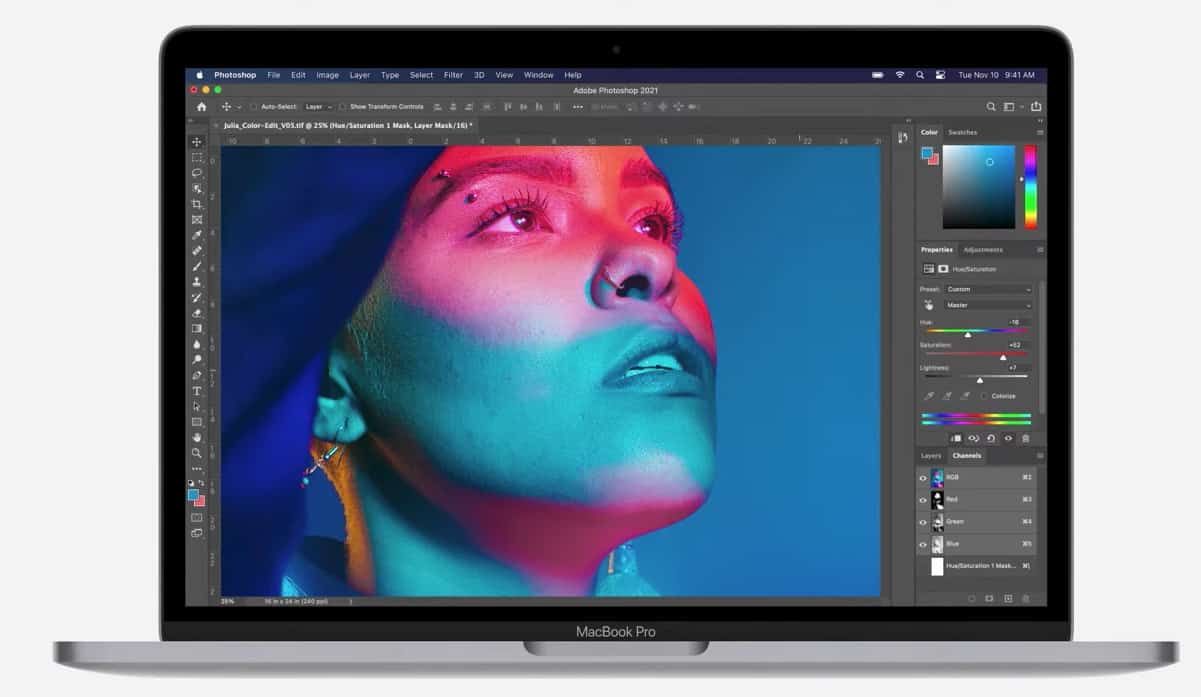Click the foreground color swatch in toolbar
Screen dimensions: 1201x697
pyautogui.click(x=193, y=494)
